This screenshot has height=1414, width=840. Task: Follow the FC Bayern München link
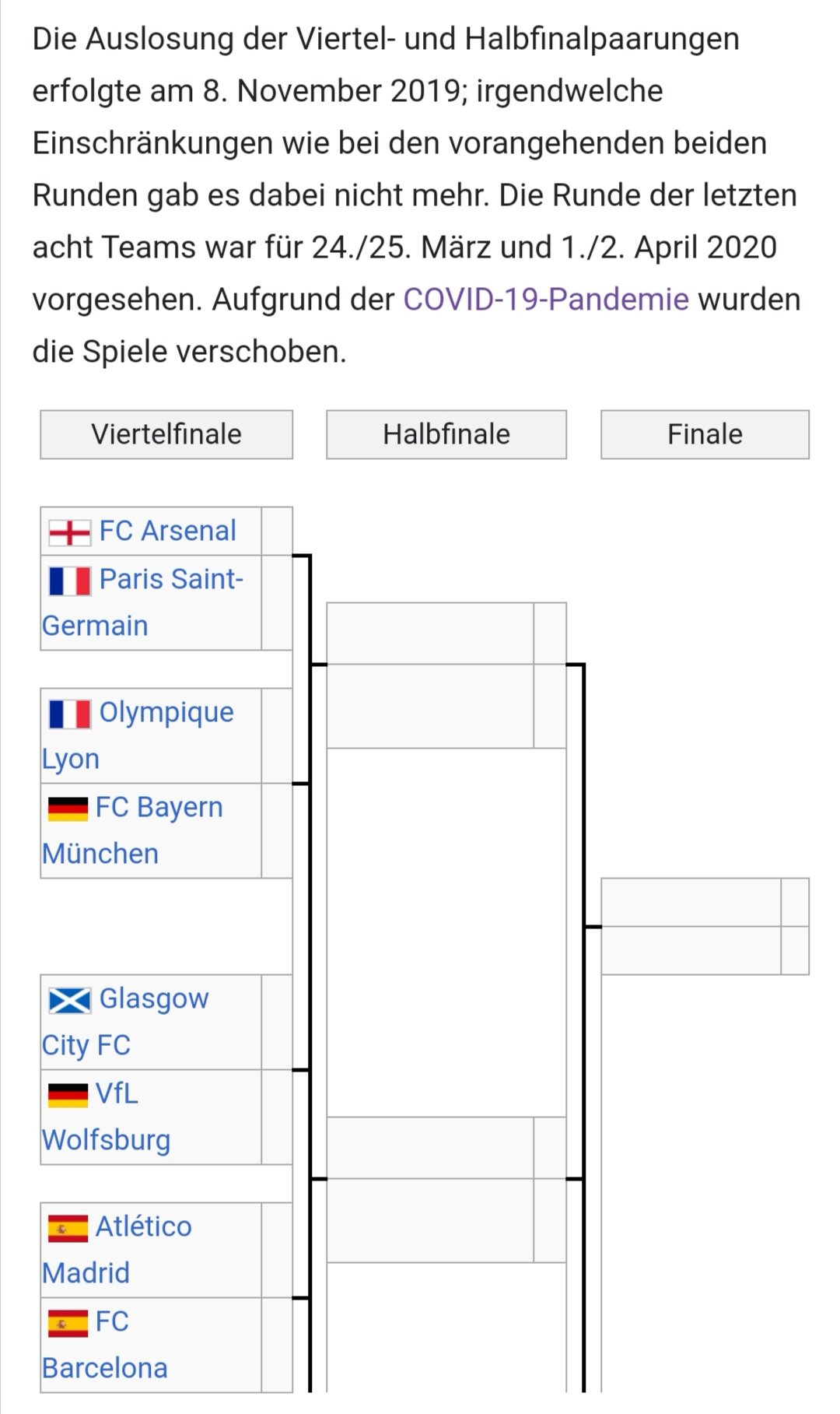click(133, 830)
